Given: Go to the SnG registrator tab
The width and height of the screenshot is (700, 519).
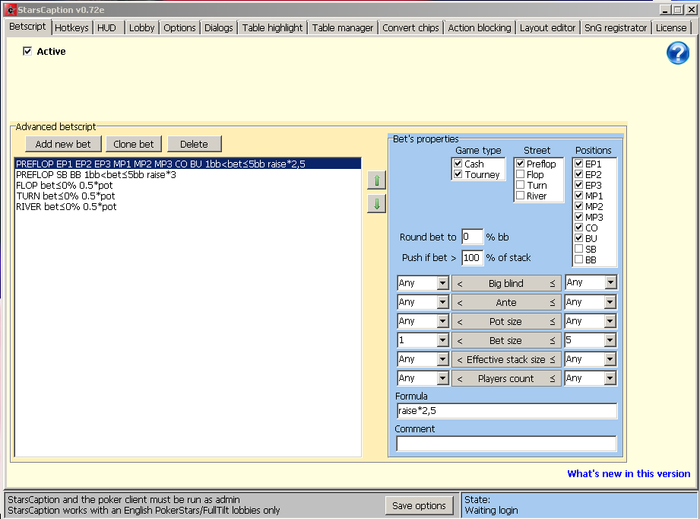Looking at the screenshot, I should (x=616, y=28).
